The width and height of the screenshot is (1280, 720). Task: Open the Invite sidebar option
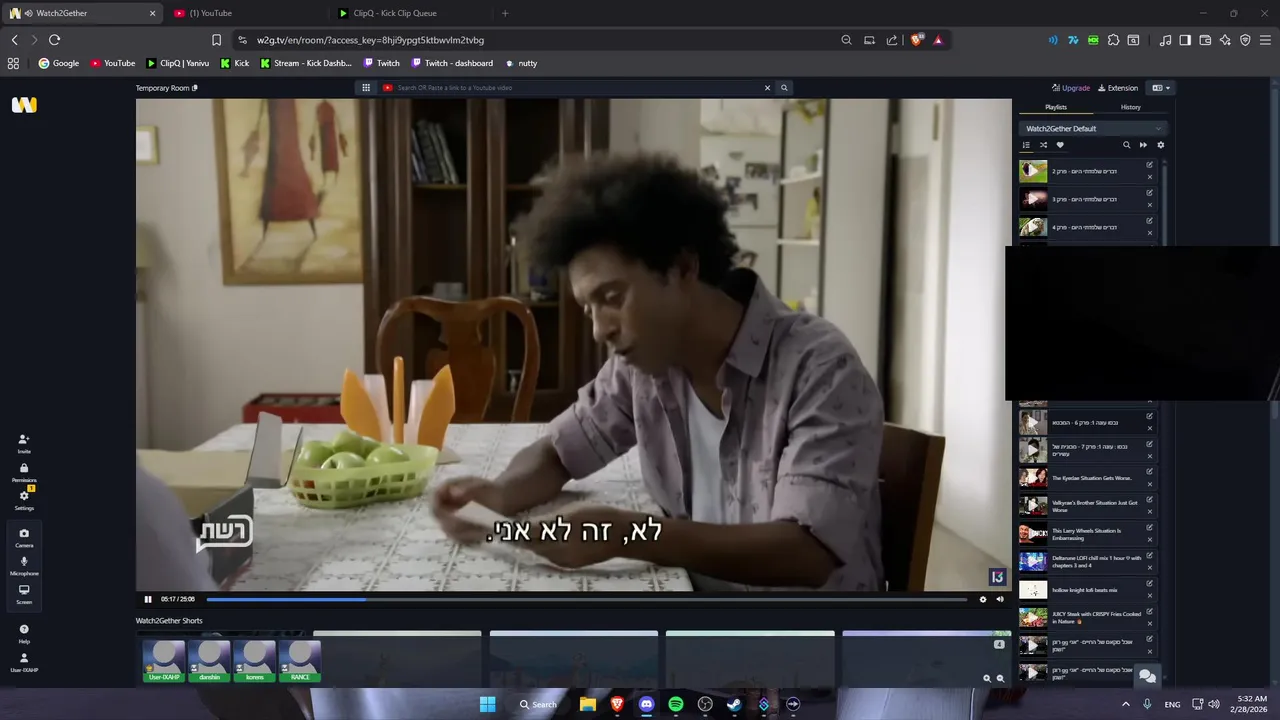pyautogui.click(x=24, y=443)
